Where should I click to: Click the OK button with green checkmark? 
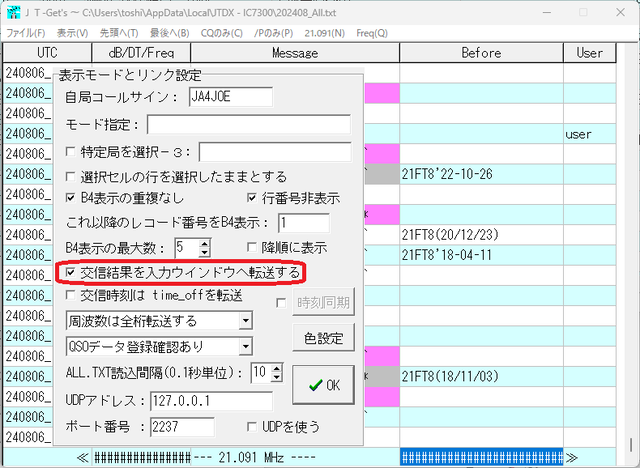(x=323, y=385)
